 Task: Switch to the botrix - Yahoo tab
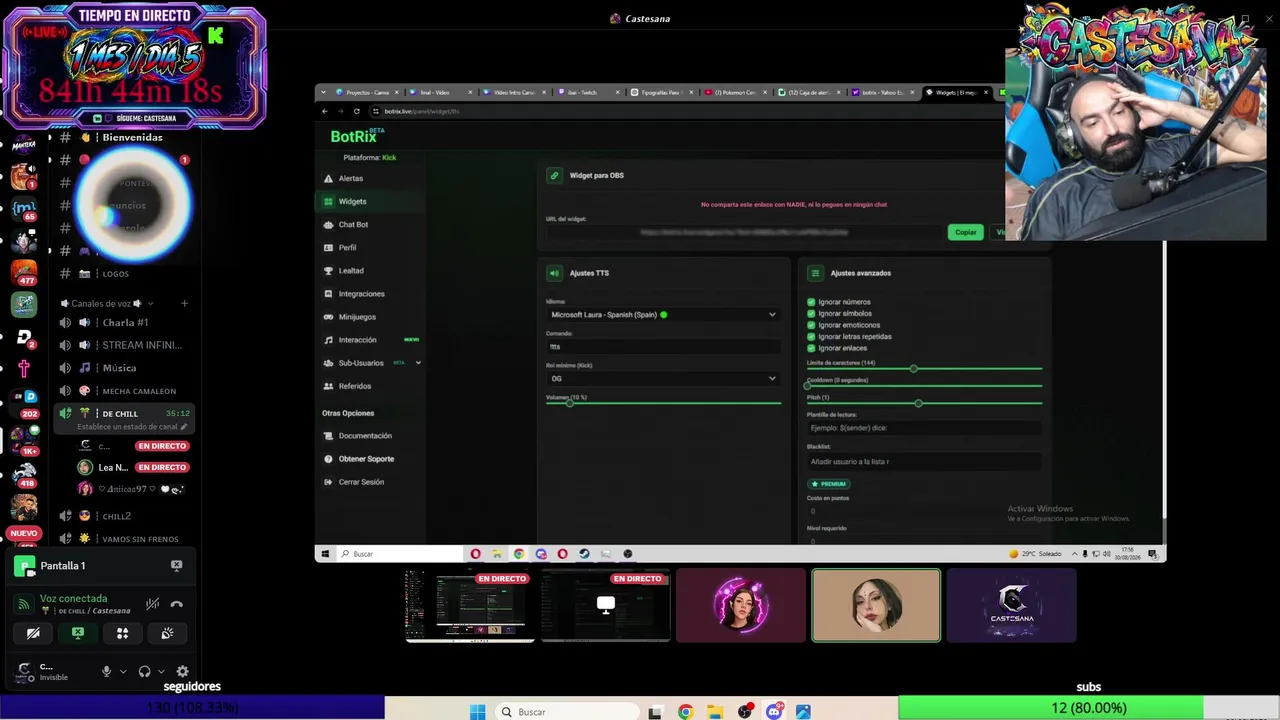coord(882,92)
